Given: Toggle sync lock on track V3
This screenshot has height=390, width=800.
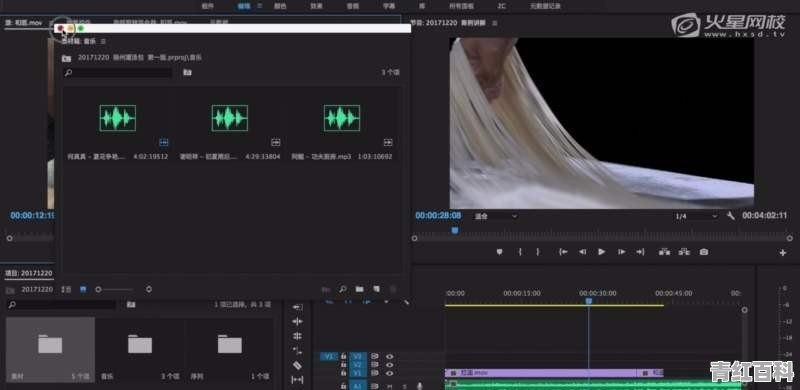Looking at the screenshot, I should pos(374,356).
